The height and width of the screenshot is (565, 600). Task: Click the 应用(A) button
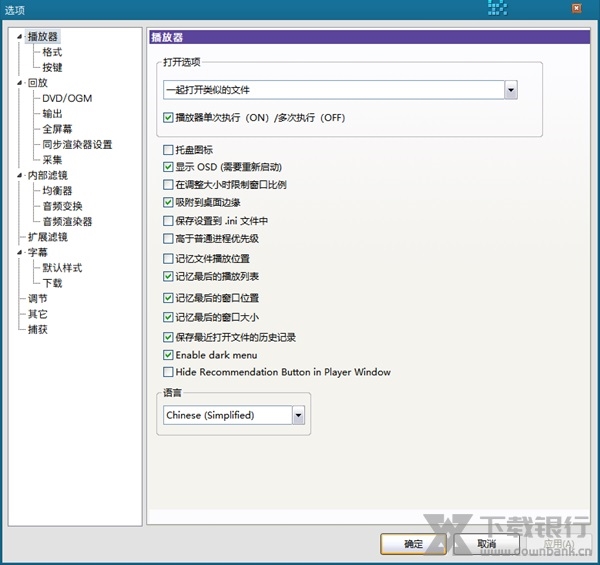(559, 544)
